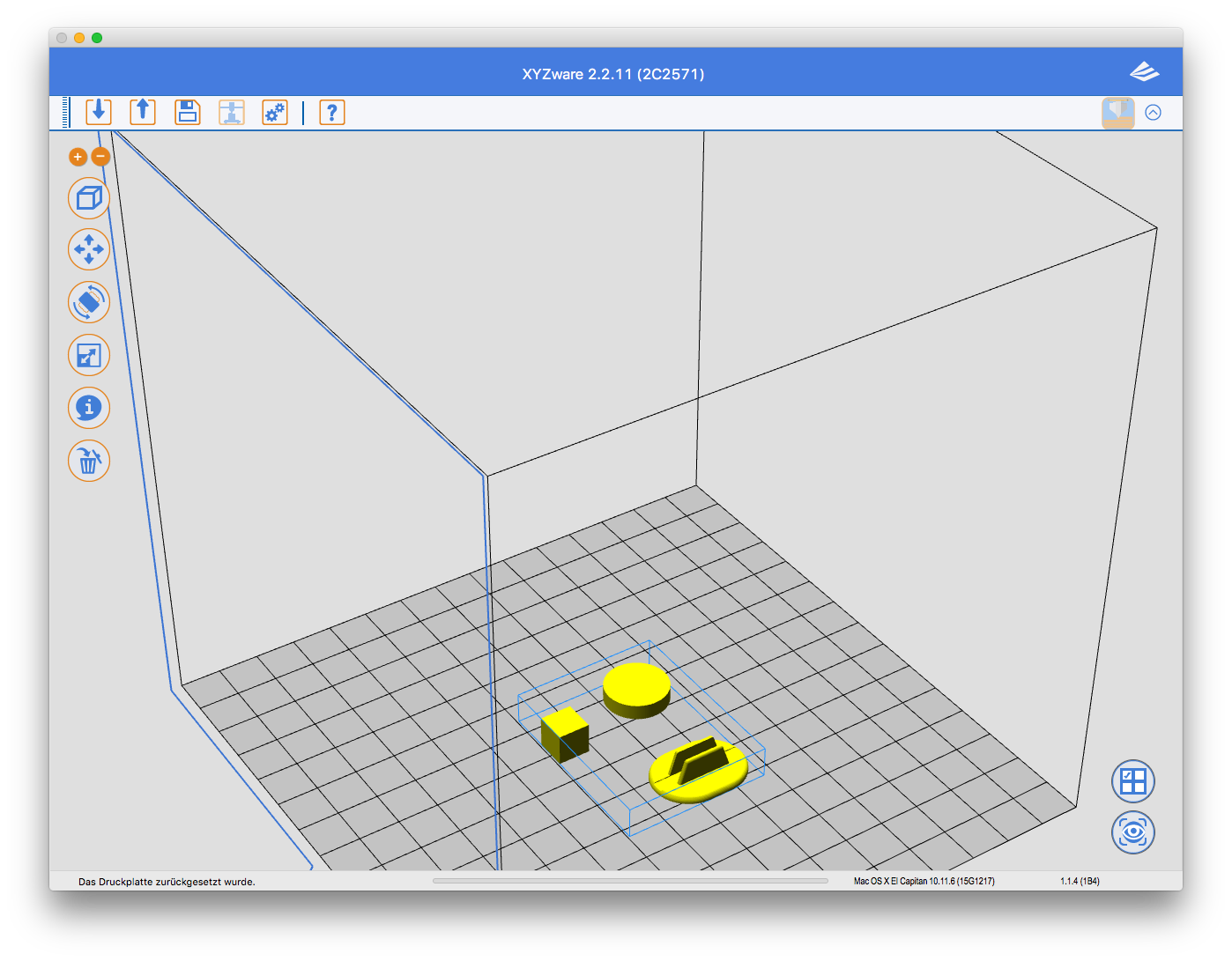Click the XYZprinting logo in the title bar
This screenshot has height=961, width=1232.
1145,71
